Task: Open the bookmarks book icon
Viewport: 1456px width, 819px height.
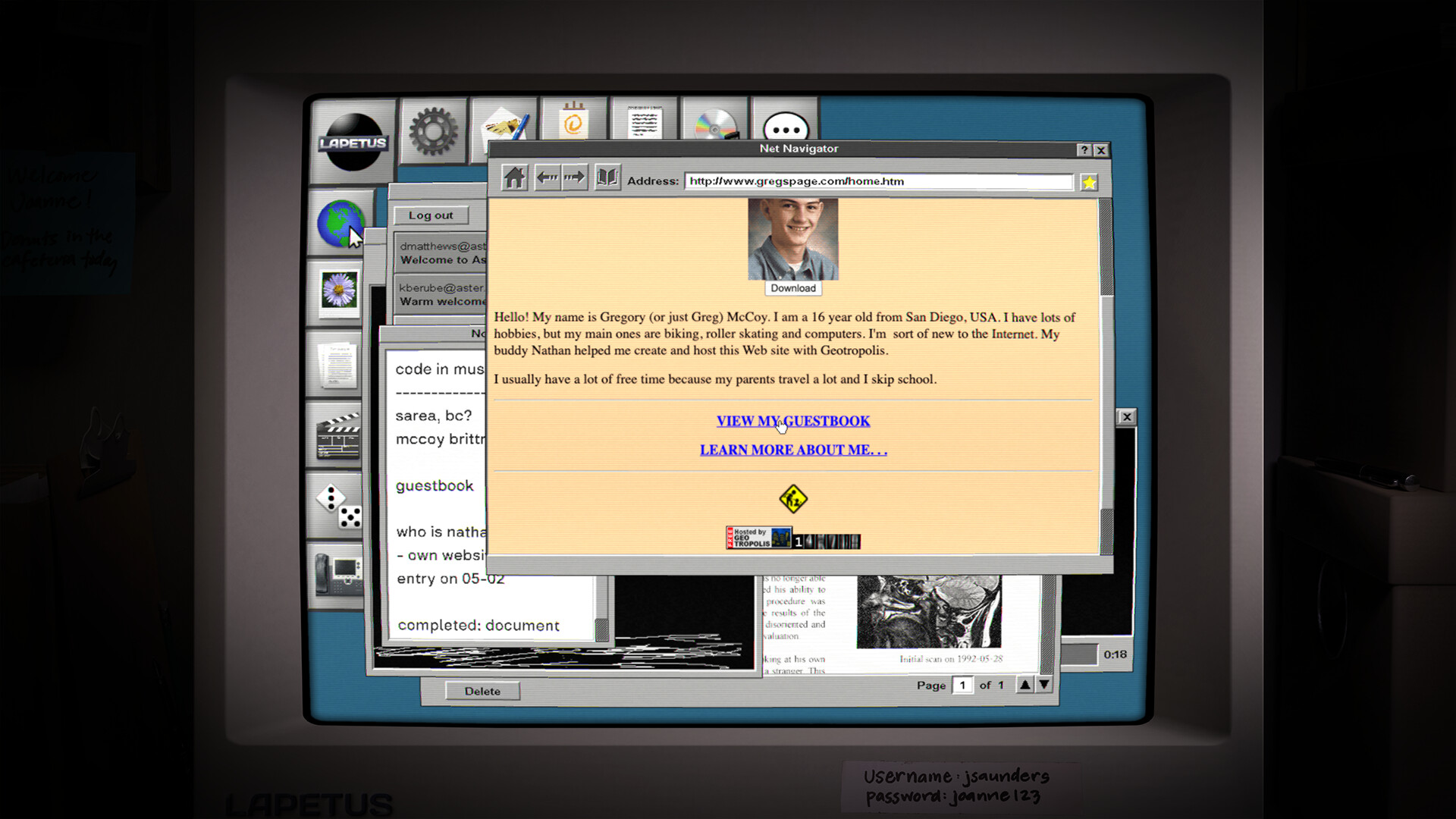Action: pos(607,177)
